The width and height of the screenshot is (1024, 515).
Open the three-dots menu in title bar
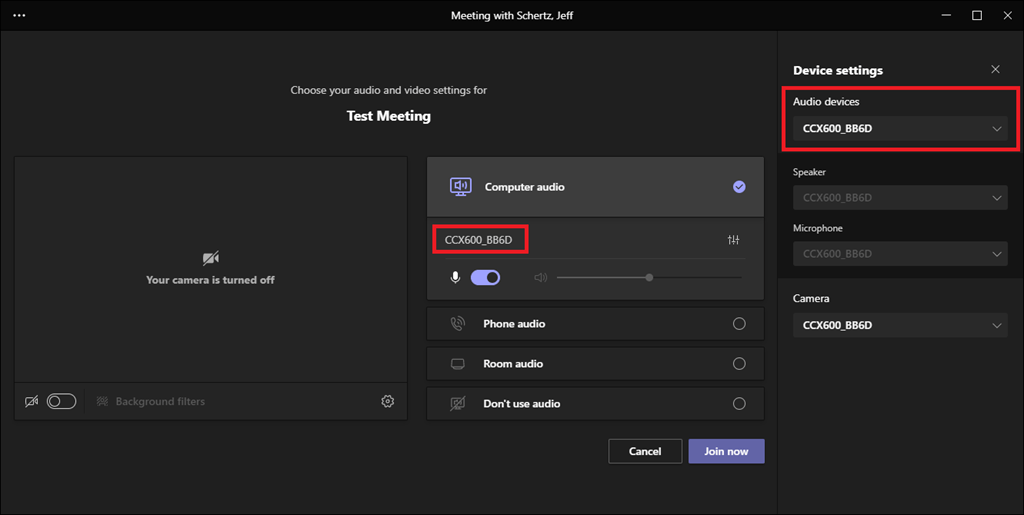(x=19, y=15)
